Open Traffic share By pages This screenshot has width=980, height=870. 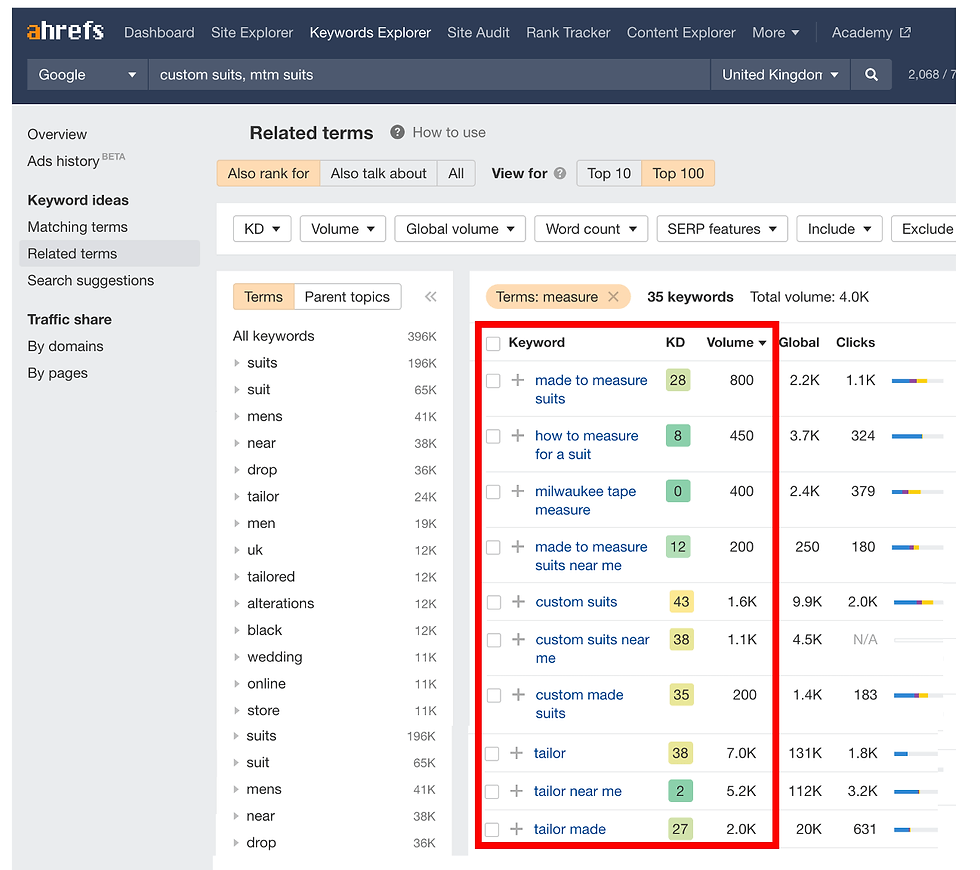tap(58, 373)
